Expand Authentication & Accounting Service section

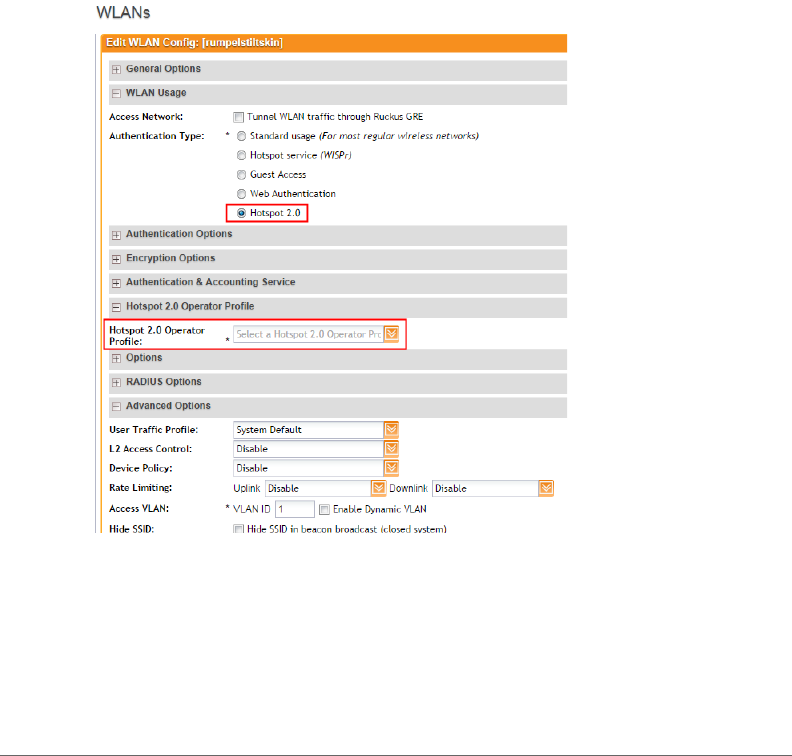(116, 283)
